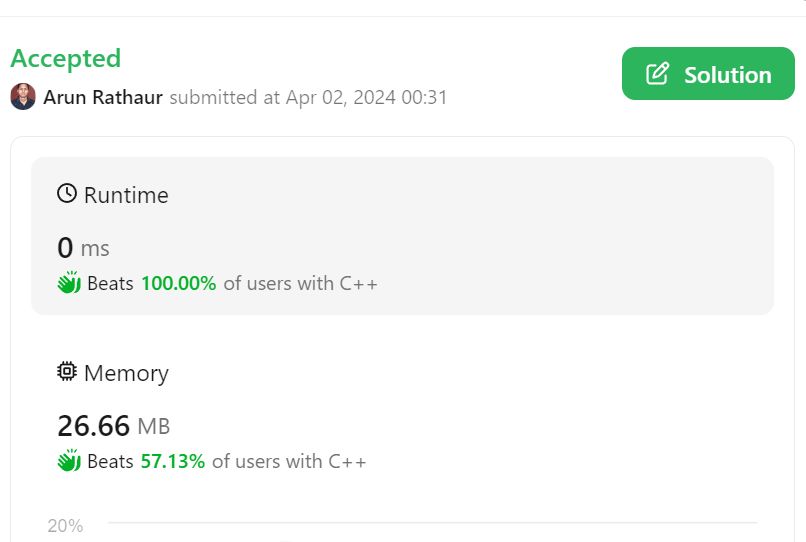Click the 20% chart axis label
The width and height of the screenshot is (806, 542).
65,526
